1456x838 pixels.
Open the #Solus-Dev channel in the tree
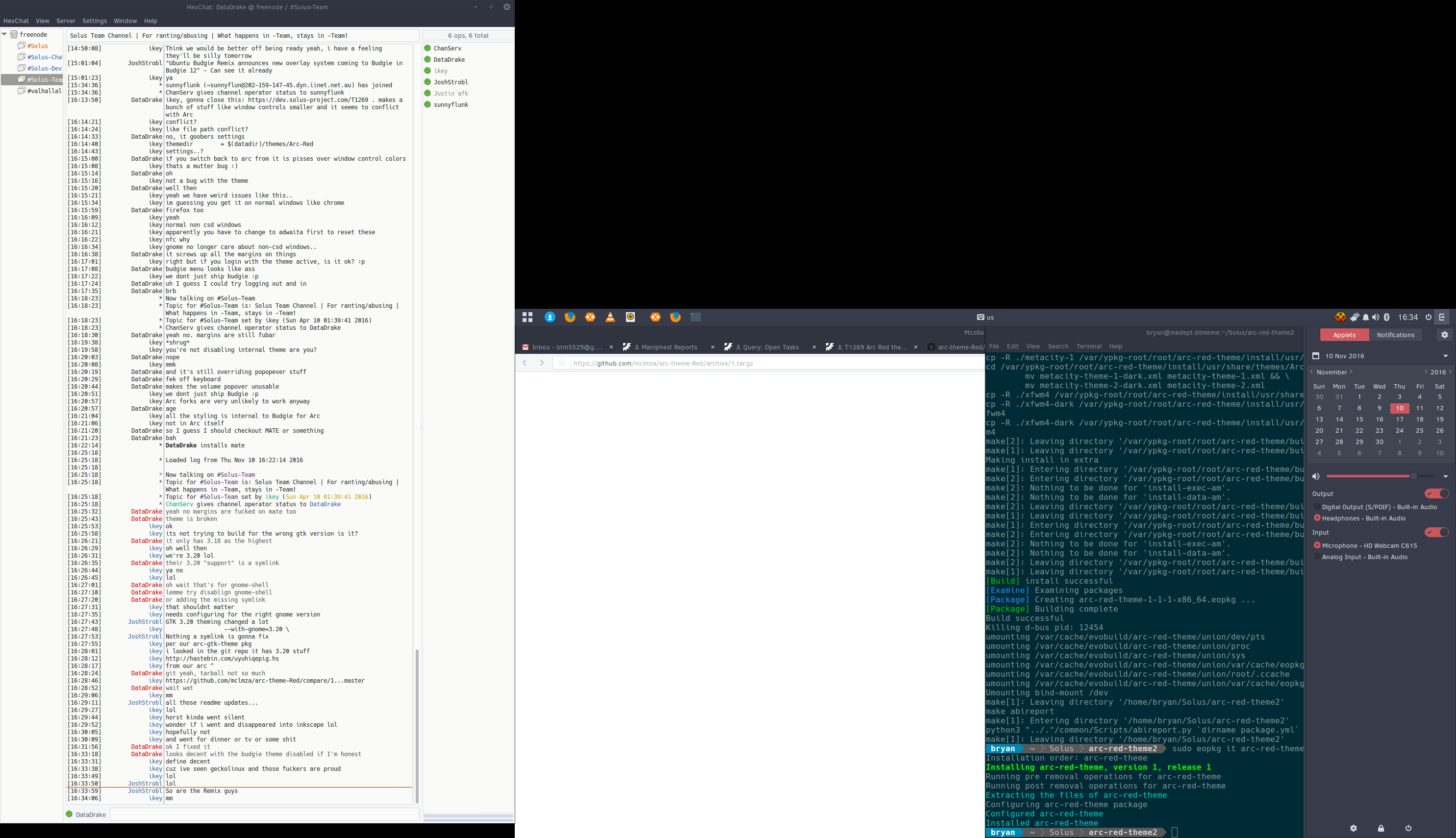[40, 68]
